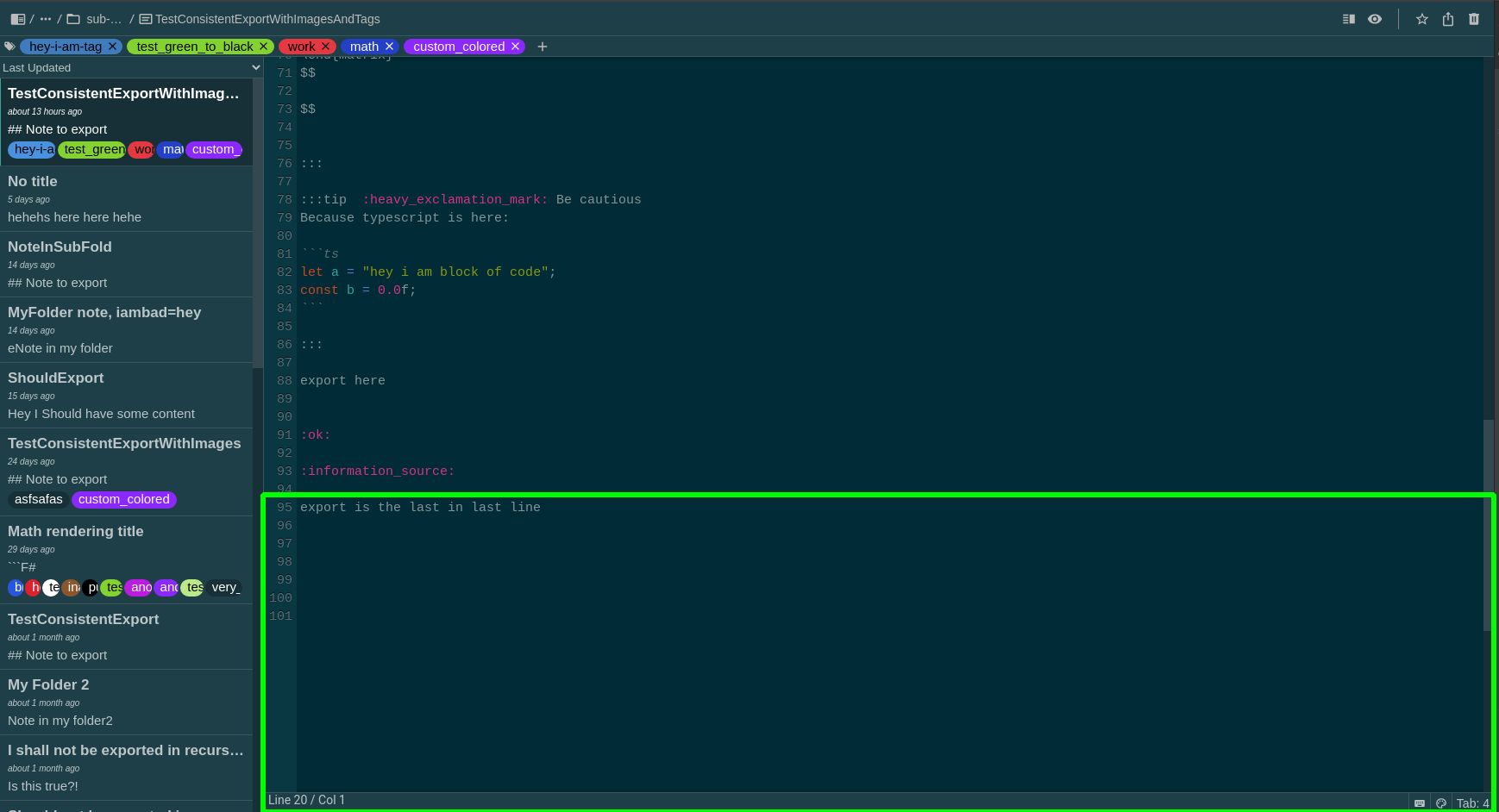Open the math tag in tag bar
Image resolution: width=1499 pixels, height=812 pixels.
(x=364, y=47)
